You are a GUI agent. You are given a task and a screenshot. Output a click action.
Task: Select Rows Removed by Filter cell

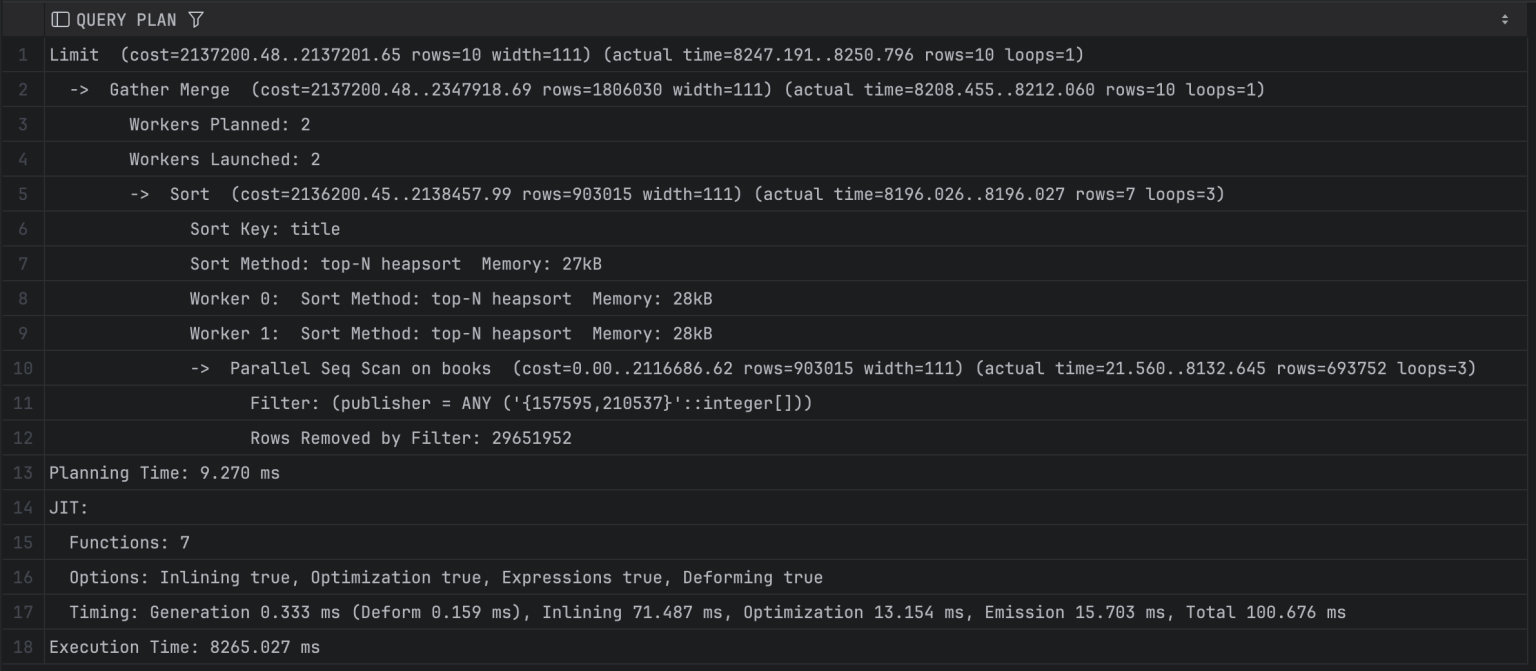(x=410, y=439)
